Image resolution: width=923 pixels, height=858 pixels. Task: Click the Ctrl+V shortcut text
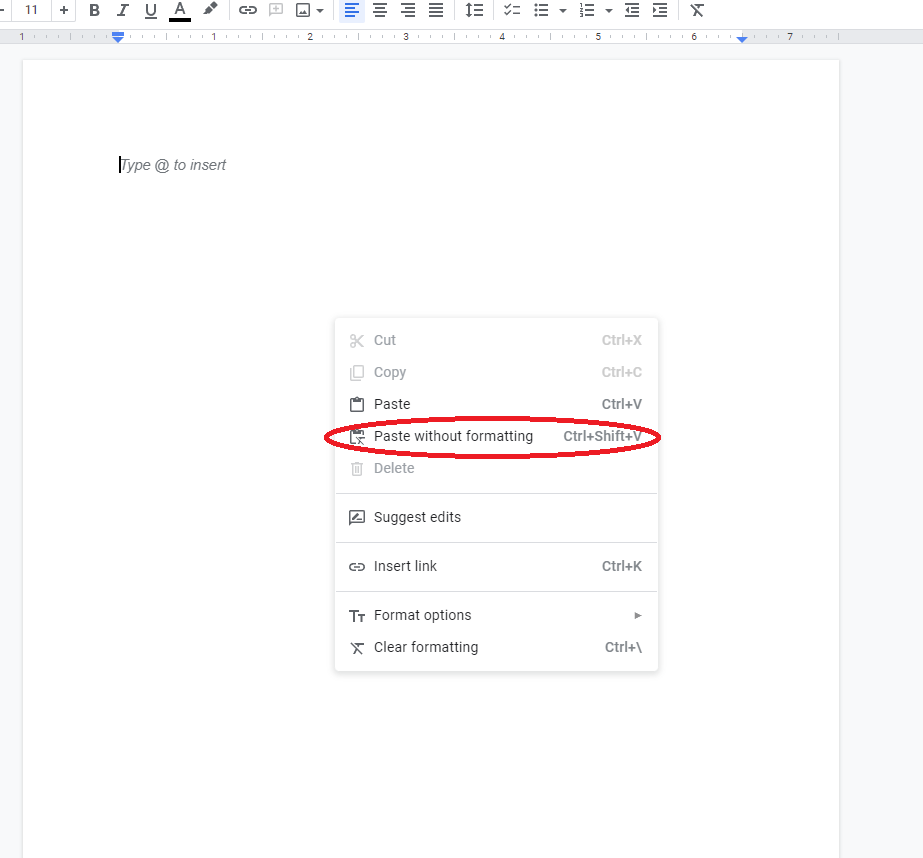pyautogui.click(x=622, y=404)
